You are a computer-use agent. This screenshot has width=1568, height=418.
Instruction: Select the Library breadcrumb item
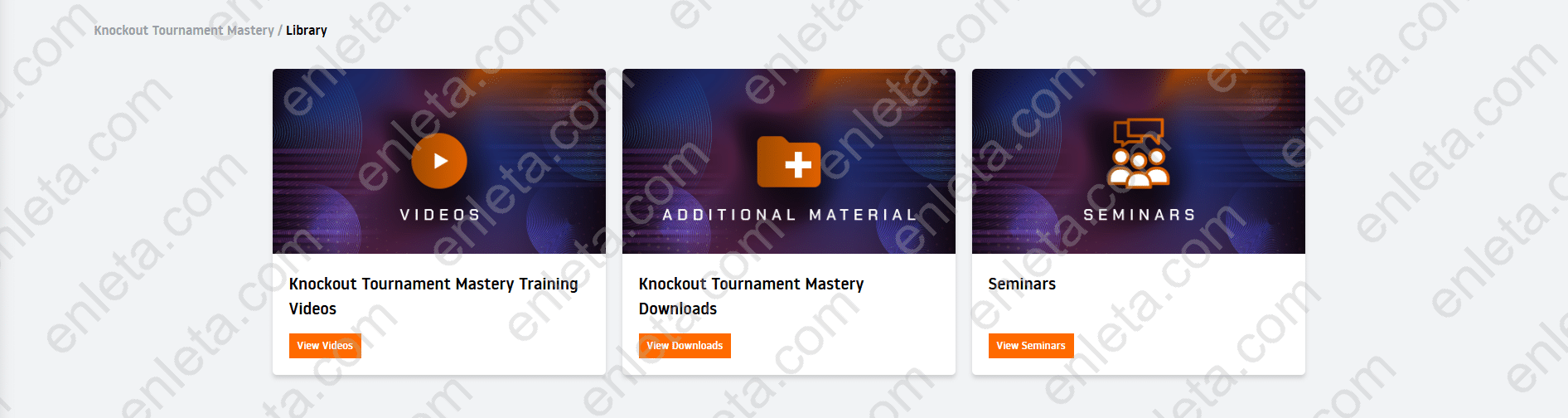pyautogui.click(x=307, y=31)
